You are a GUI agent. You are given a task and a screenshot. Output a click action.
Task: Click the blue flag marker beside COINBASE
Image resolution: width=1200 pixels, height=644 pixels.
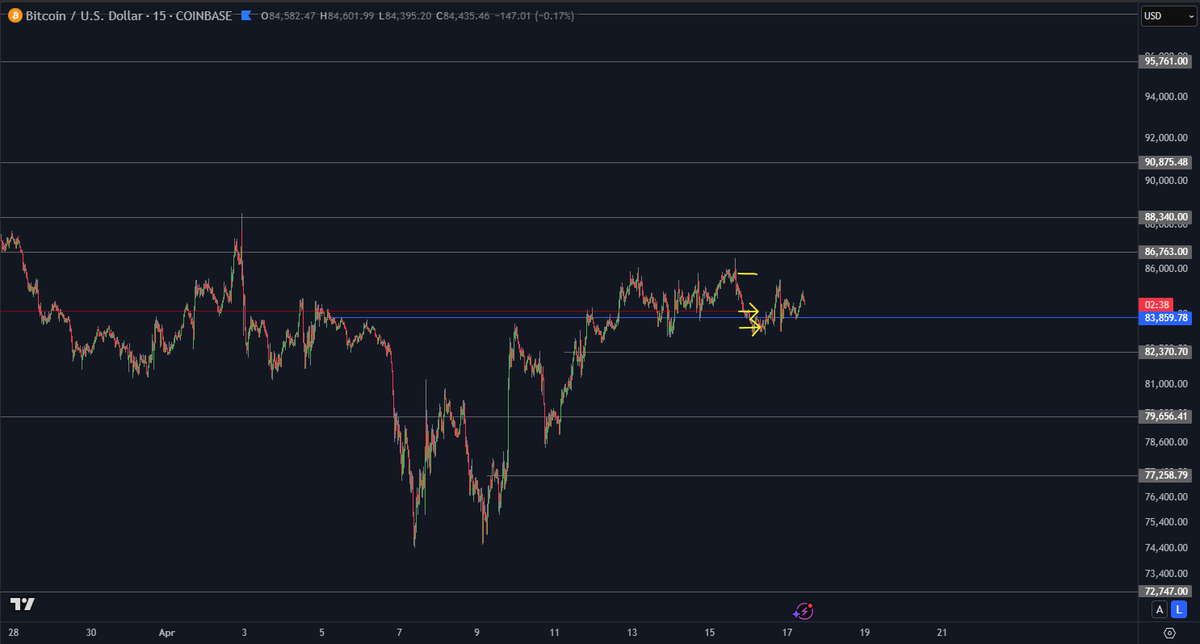tap(246, 16)
